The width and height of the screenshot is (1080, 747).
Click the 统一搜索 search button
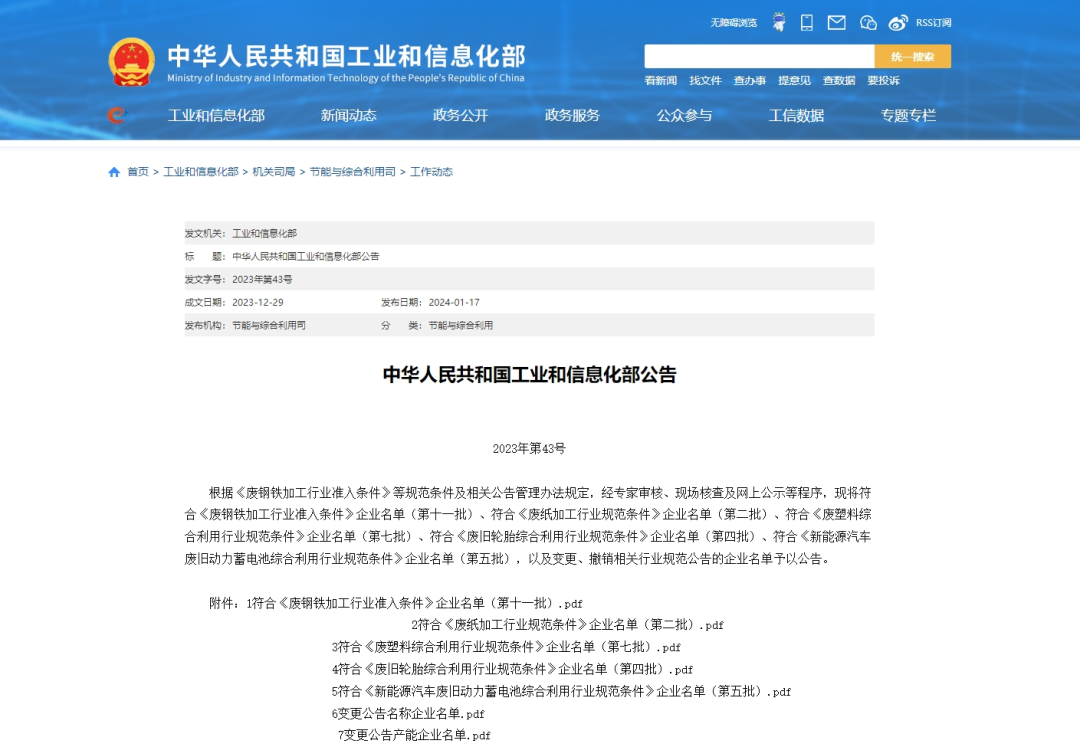pos(913,56)
